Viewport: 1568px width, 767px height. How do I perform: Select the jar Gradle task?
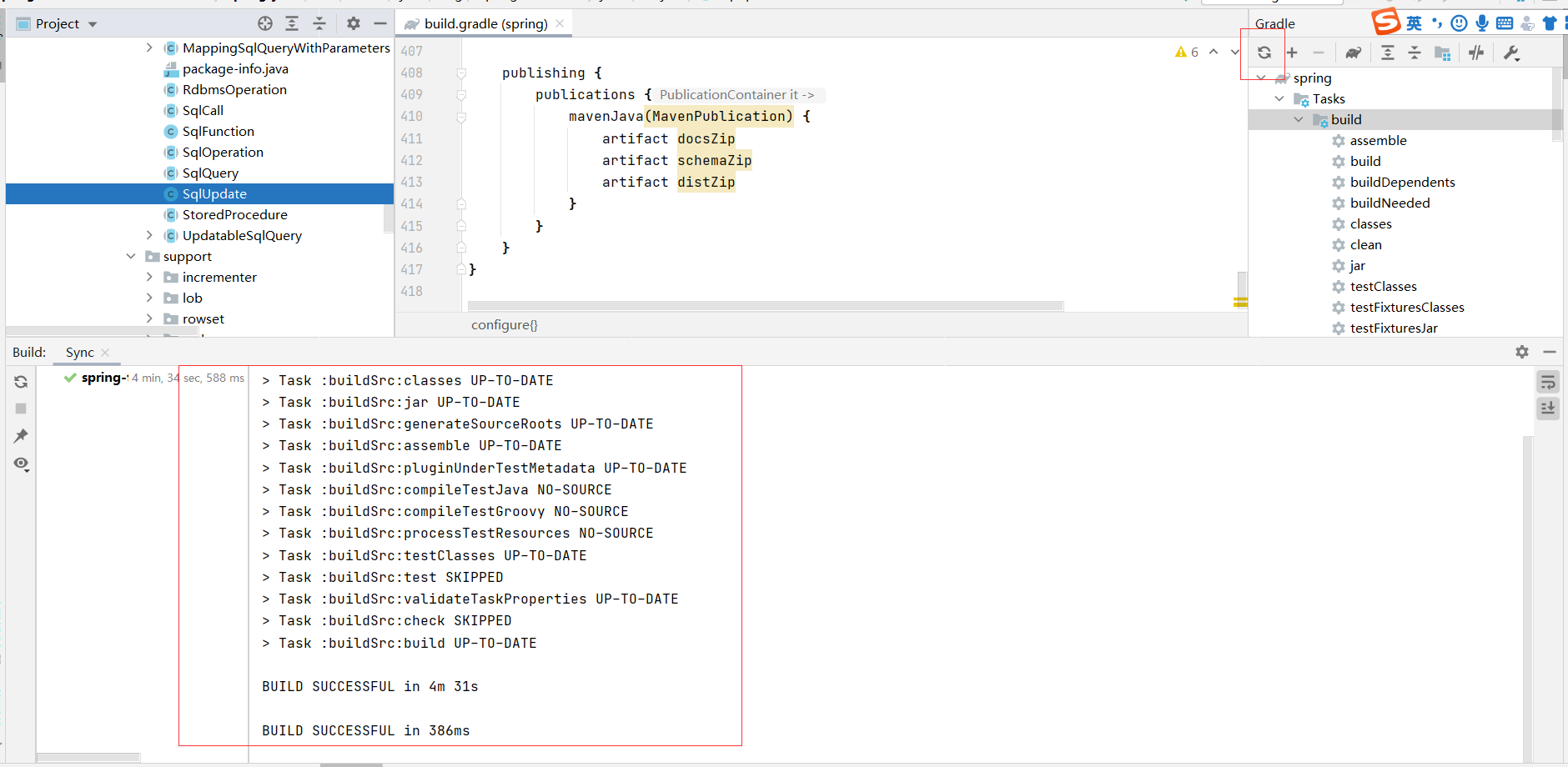click(x=1357, y=265)
